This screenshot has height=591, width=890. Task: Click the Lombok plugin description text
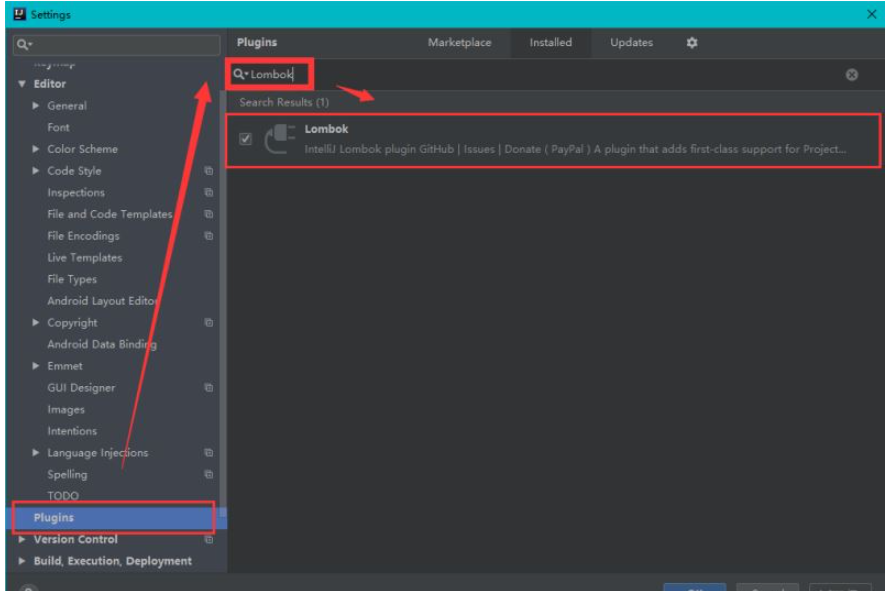tap(575, 149)
